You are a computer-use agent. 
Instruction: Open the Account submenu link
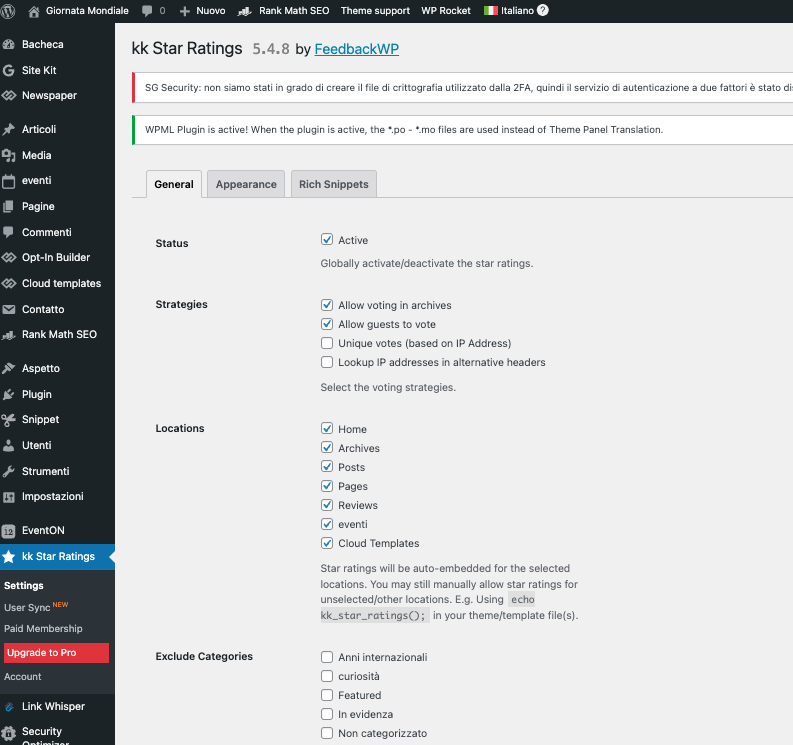[23, 677]
